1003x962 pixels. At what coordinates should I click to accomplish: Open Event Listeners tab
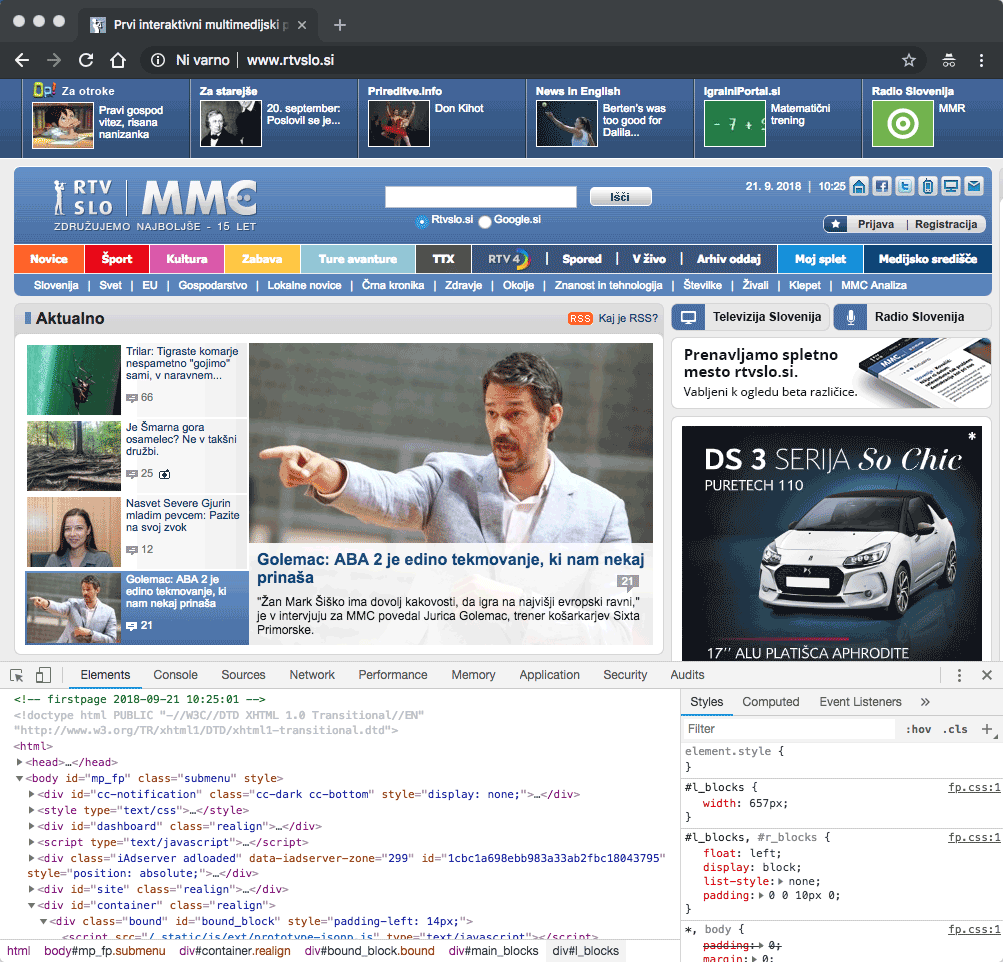point(860,702)
